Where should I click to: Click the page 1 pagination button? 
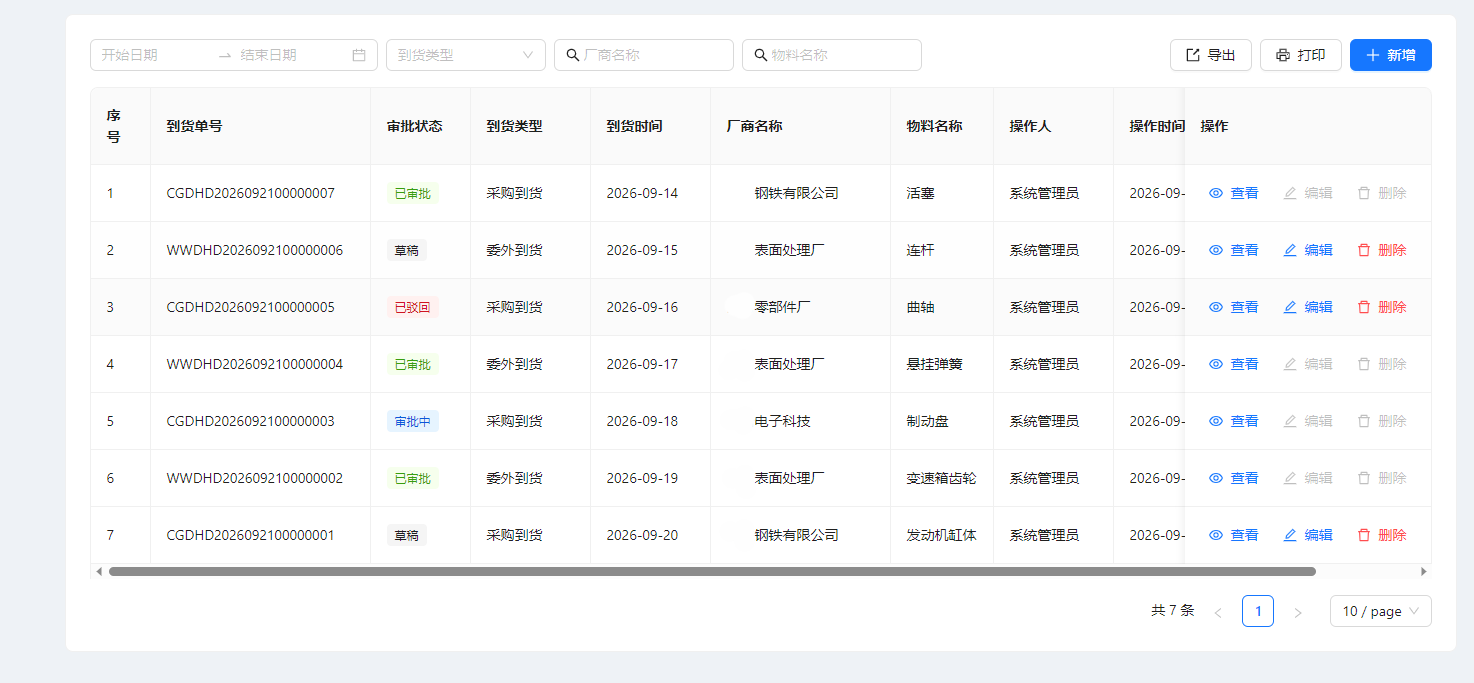[1258, 611]
